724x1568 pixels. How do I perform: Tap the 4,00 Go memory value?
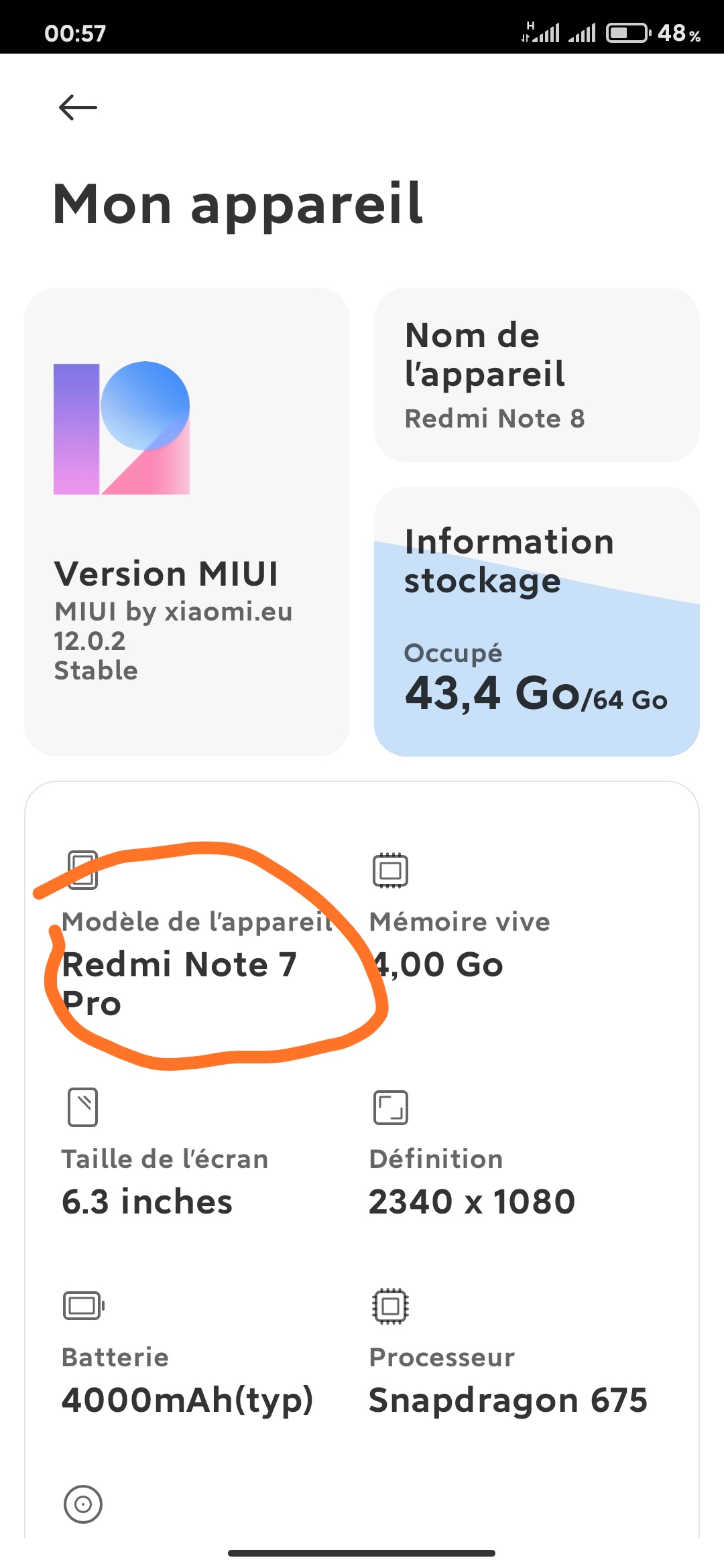(436, 965)
